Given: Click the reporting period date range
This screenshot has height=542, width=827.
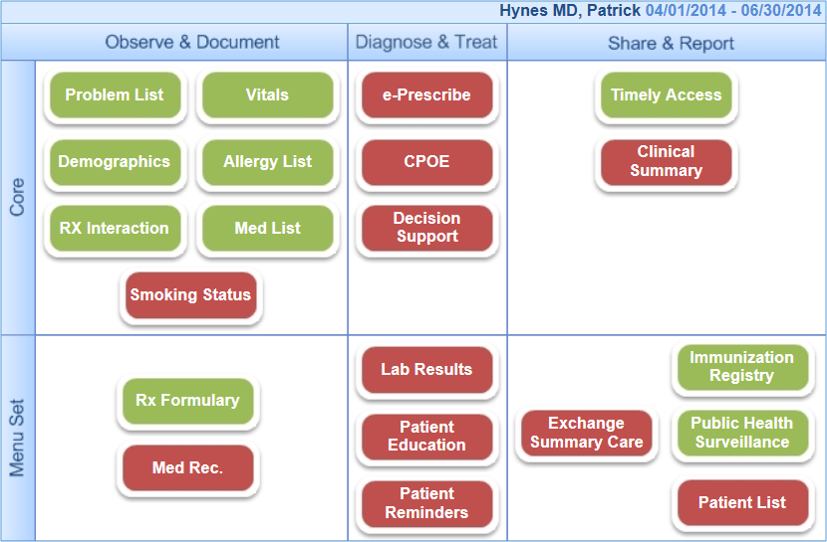Looking at the screenshot, I should click(734, 11).
